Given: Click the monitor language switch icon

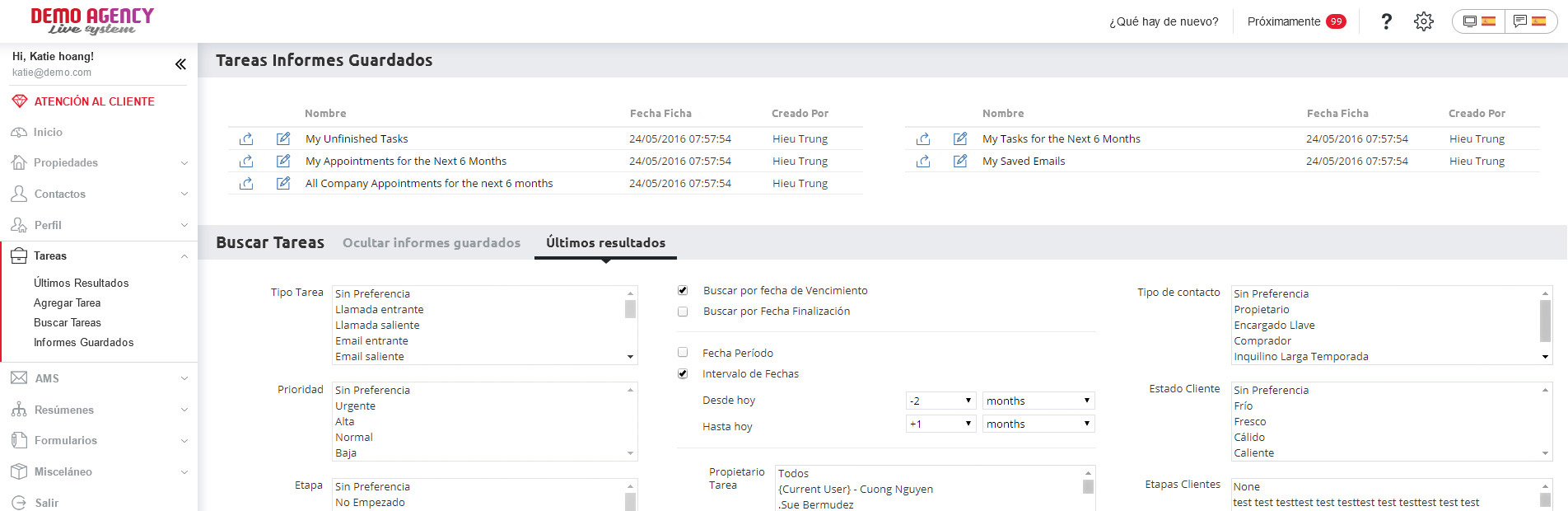Looking at the screenshot, I should 1479,21.
